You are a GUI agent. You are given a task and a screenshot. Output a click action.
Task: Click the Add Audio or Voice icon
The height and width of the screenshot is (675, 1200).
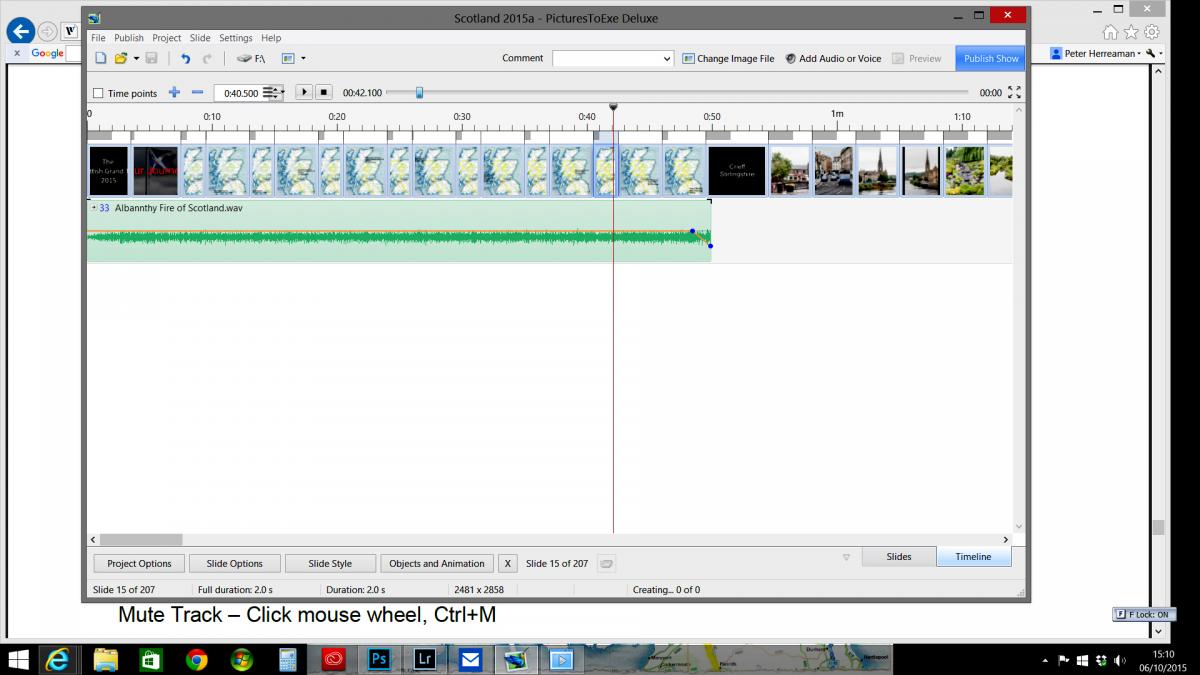(x=790, y=59)
